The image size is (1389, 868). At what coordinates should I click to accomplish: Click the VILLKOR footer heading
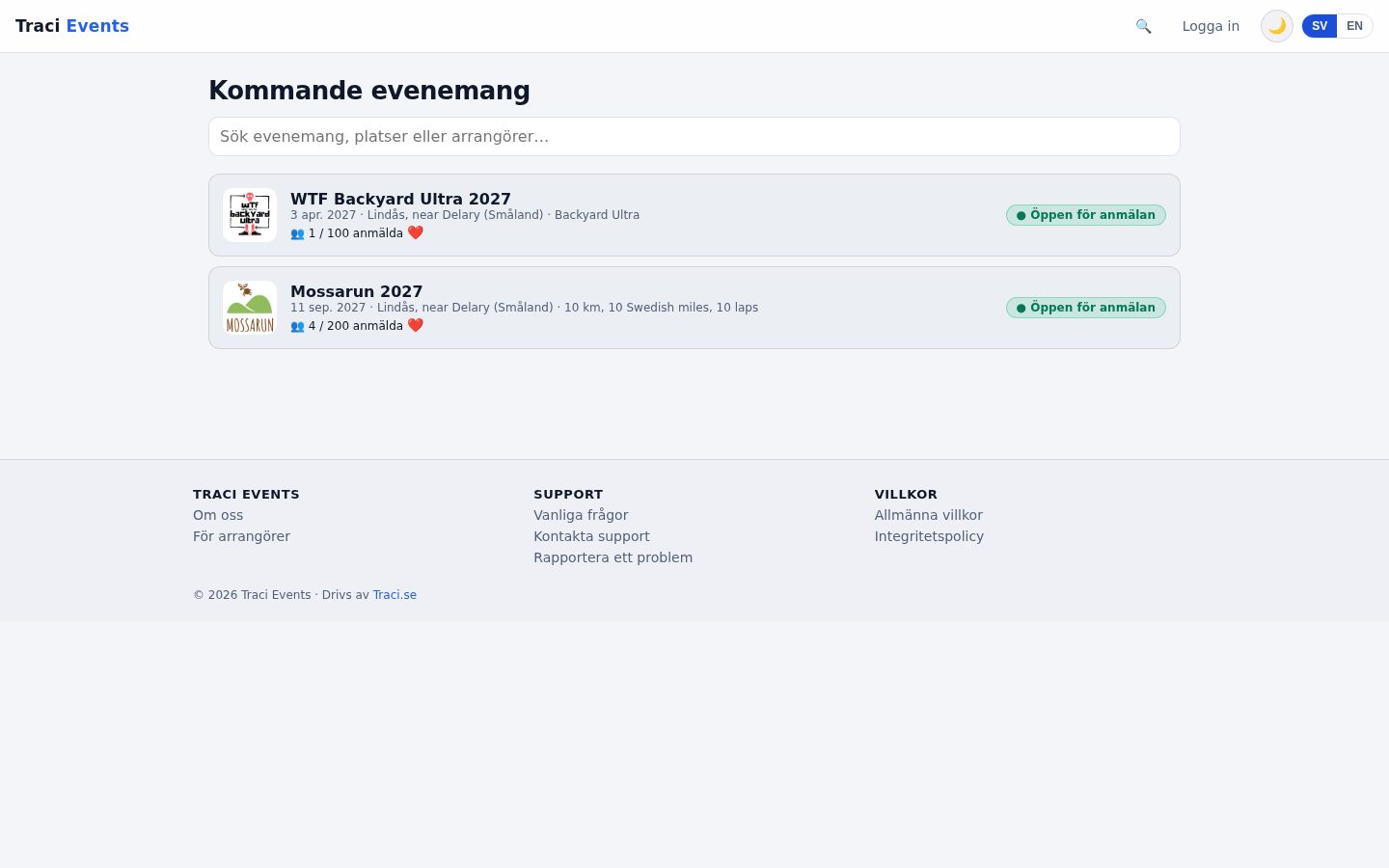point(906,494)
